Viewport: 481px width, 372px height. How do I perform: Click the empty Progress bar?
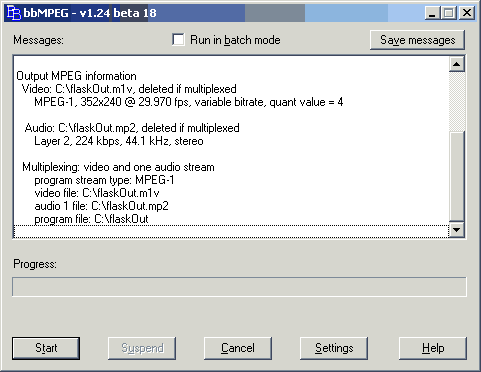pos(239,287)
